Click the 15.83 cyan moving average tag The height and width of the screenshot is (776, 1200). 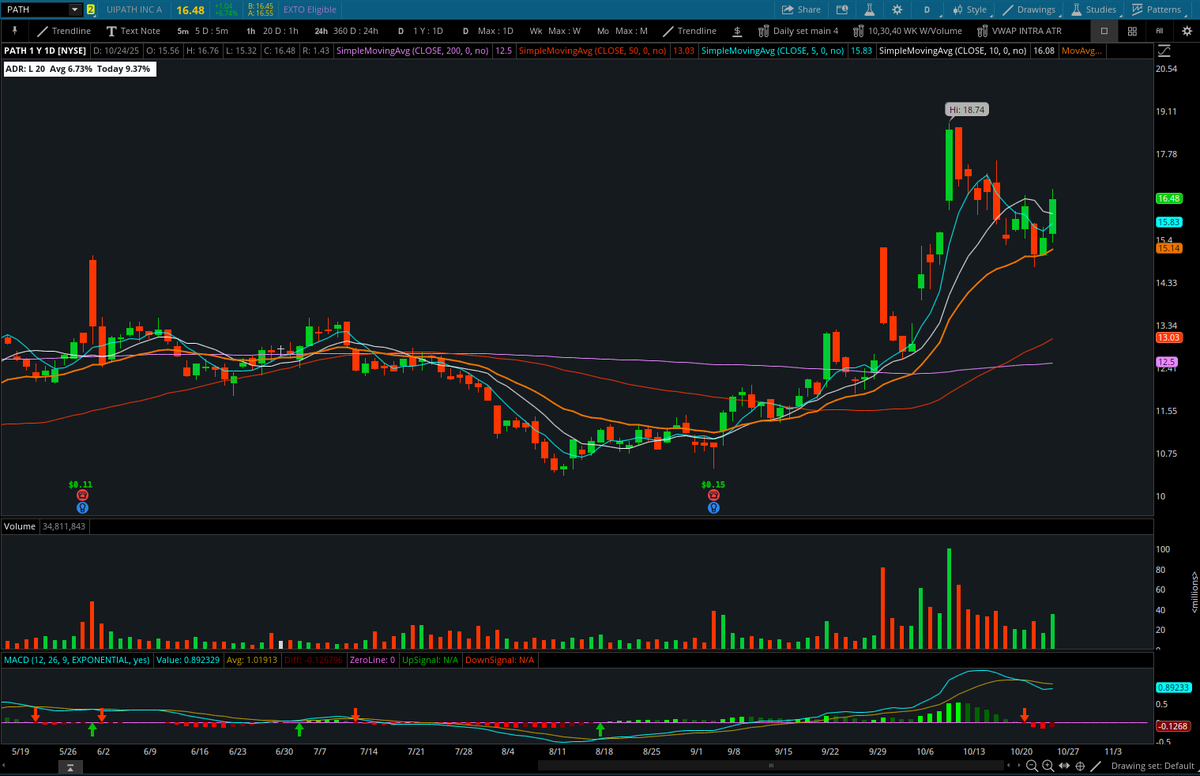point(1168,221)
